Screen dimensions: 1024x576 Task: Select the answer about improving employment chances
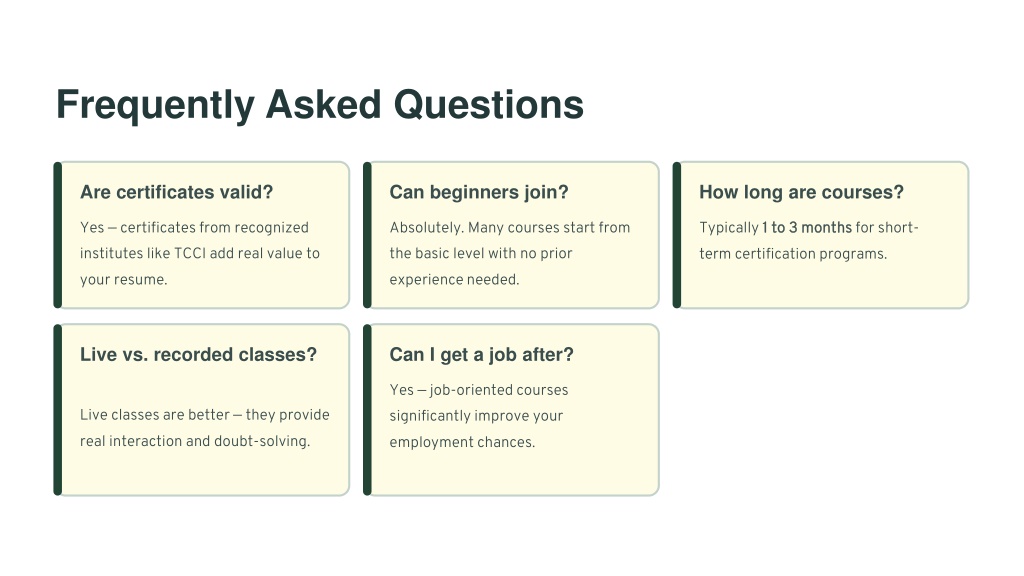coord(479,416)
